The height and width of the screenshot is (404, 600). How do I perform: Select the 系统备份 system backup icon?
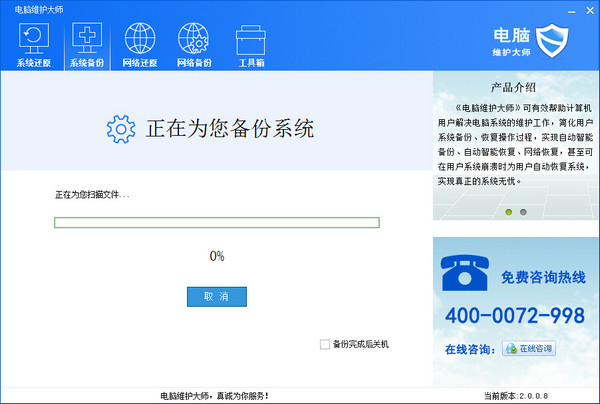[87, 45]
